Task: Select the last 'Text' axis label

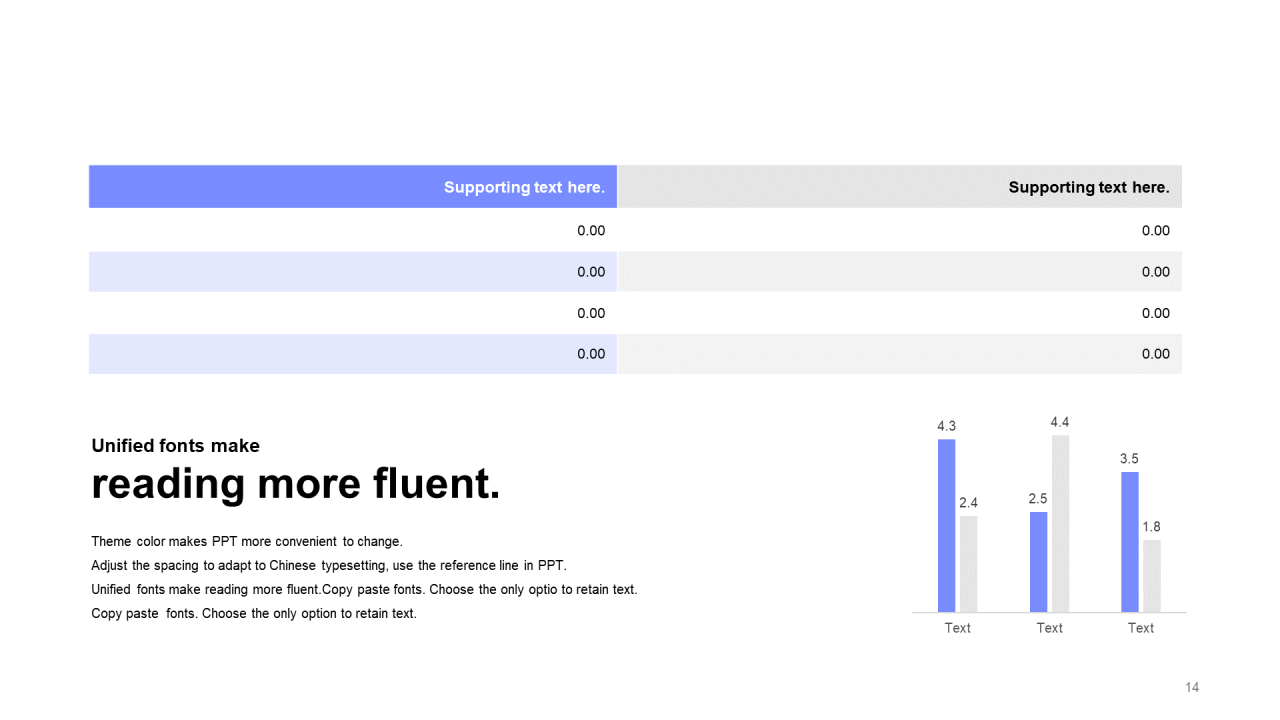Action: 1141,628
